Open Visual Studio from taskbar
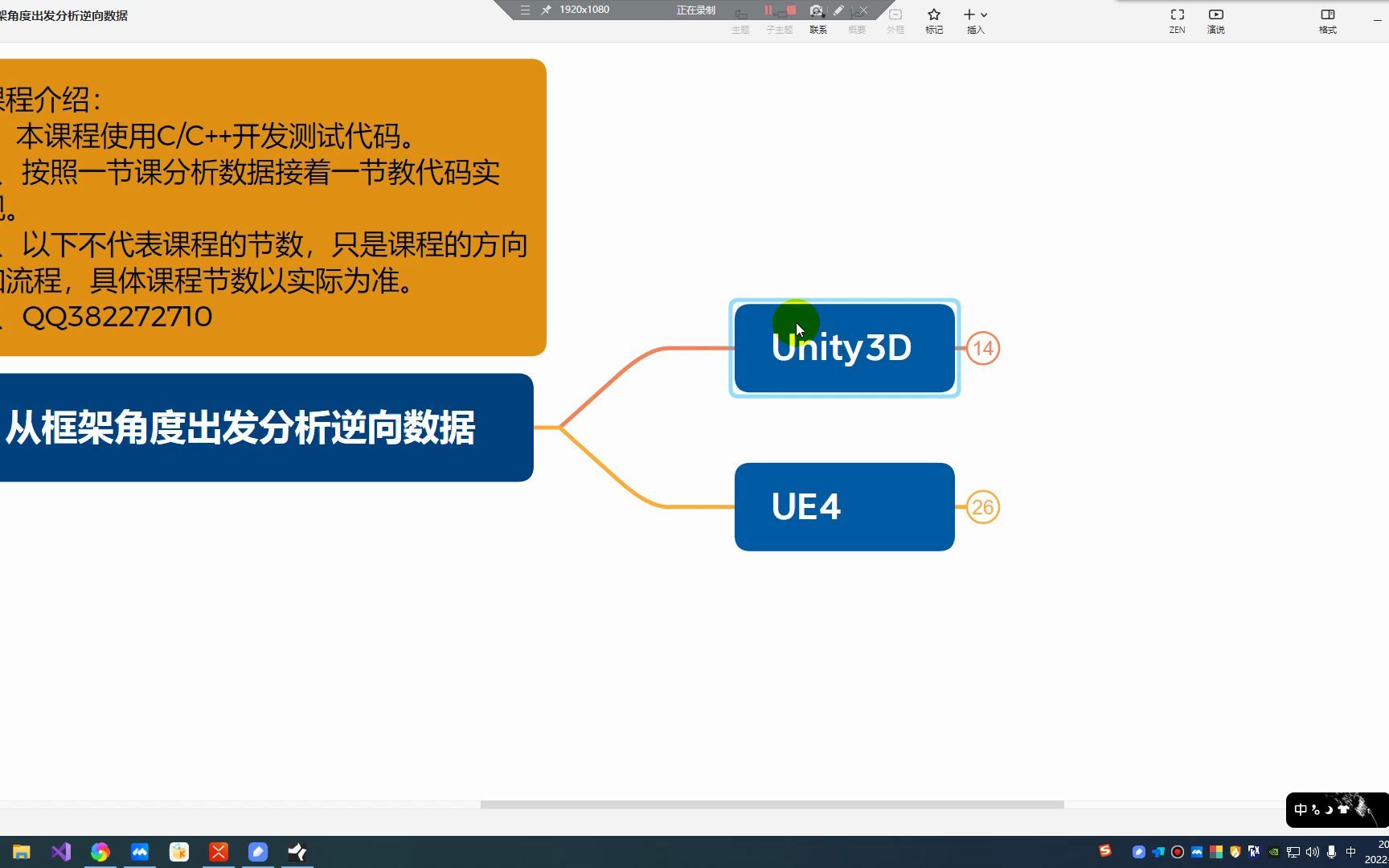 pyautogui.click(x=61, y=852)
